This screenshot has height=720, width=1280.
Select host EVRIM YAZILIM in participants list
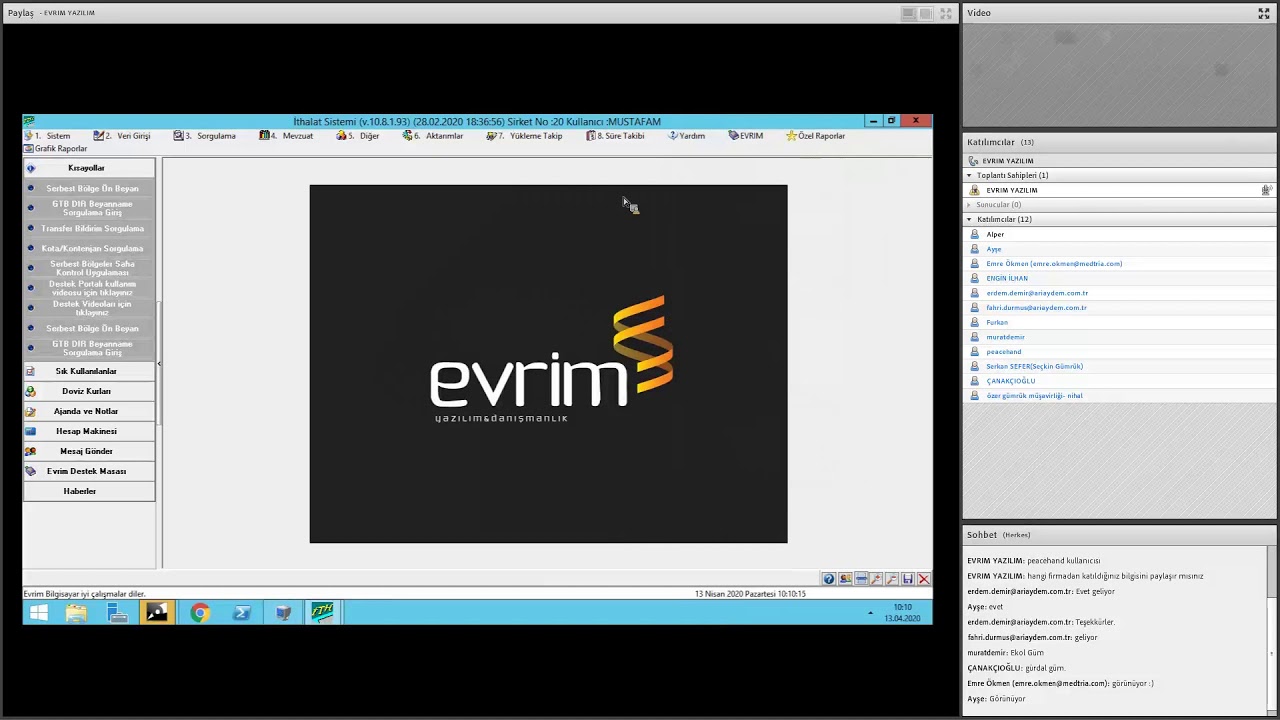[1118, 190]
